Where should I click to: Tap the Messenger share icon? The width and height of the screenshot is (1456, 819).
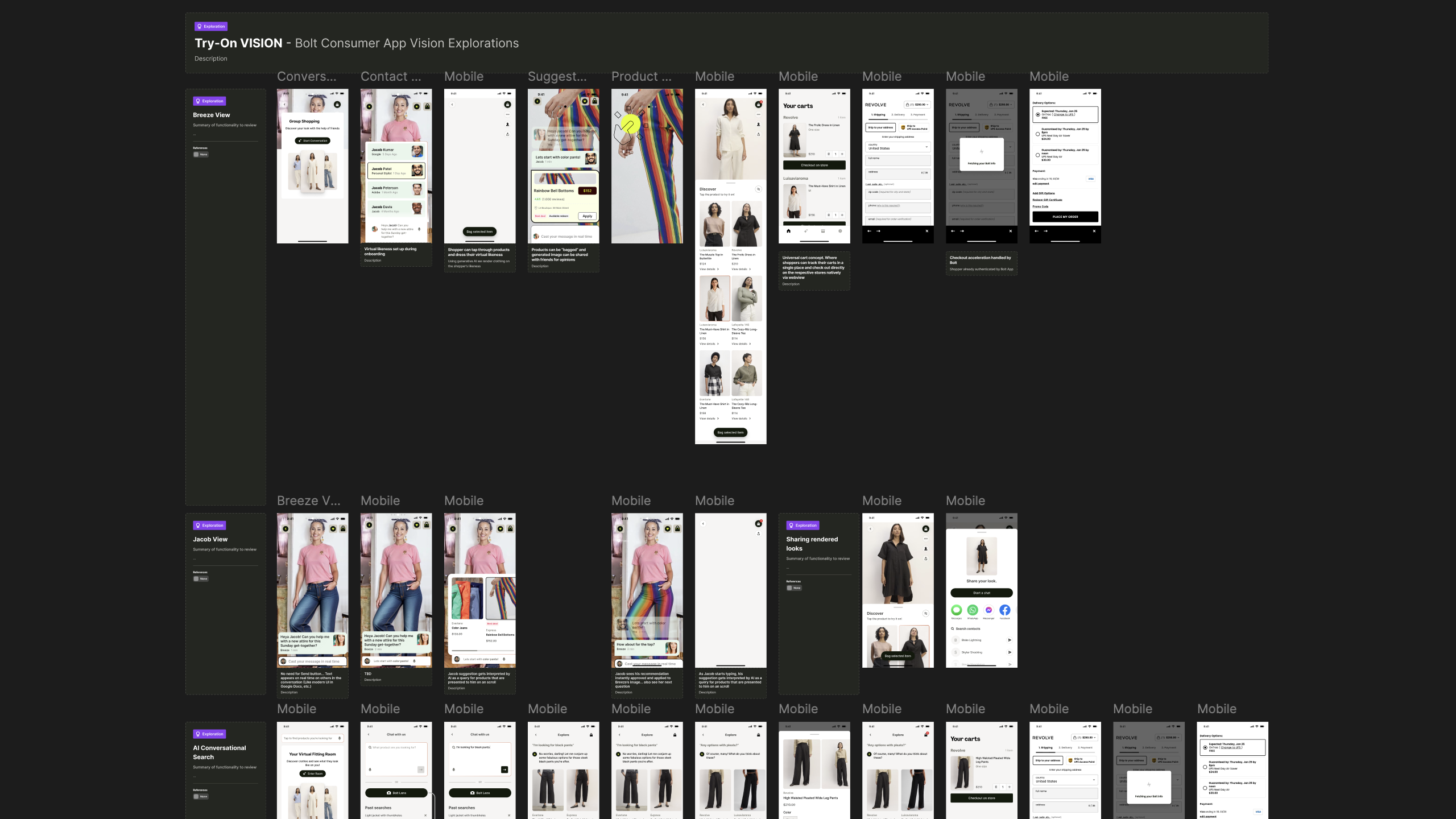click(988, 610)
